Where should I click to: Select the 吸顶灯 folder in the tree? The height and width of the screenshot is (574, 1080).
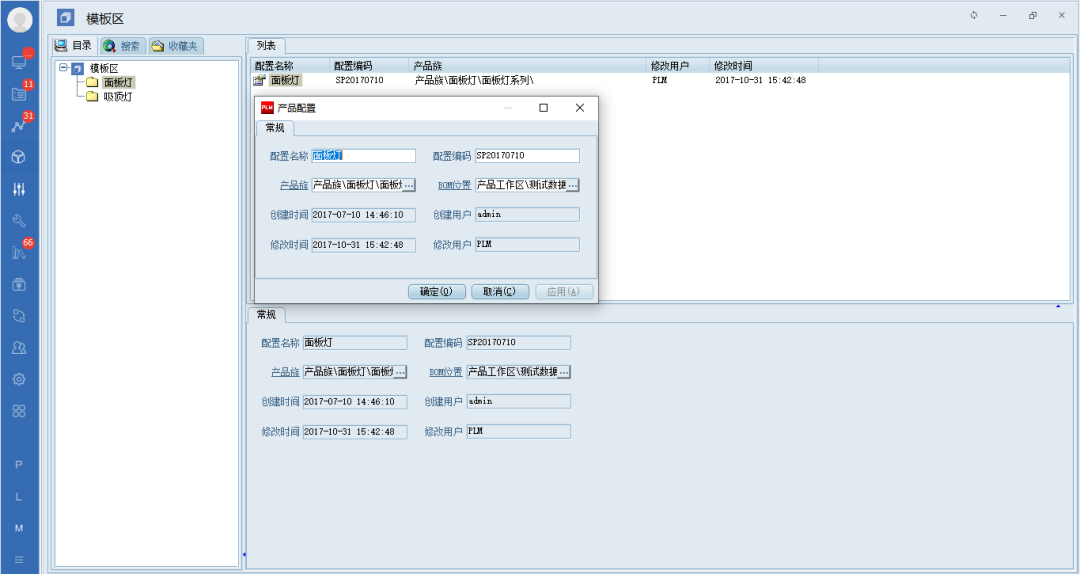(117, 97)
